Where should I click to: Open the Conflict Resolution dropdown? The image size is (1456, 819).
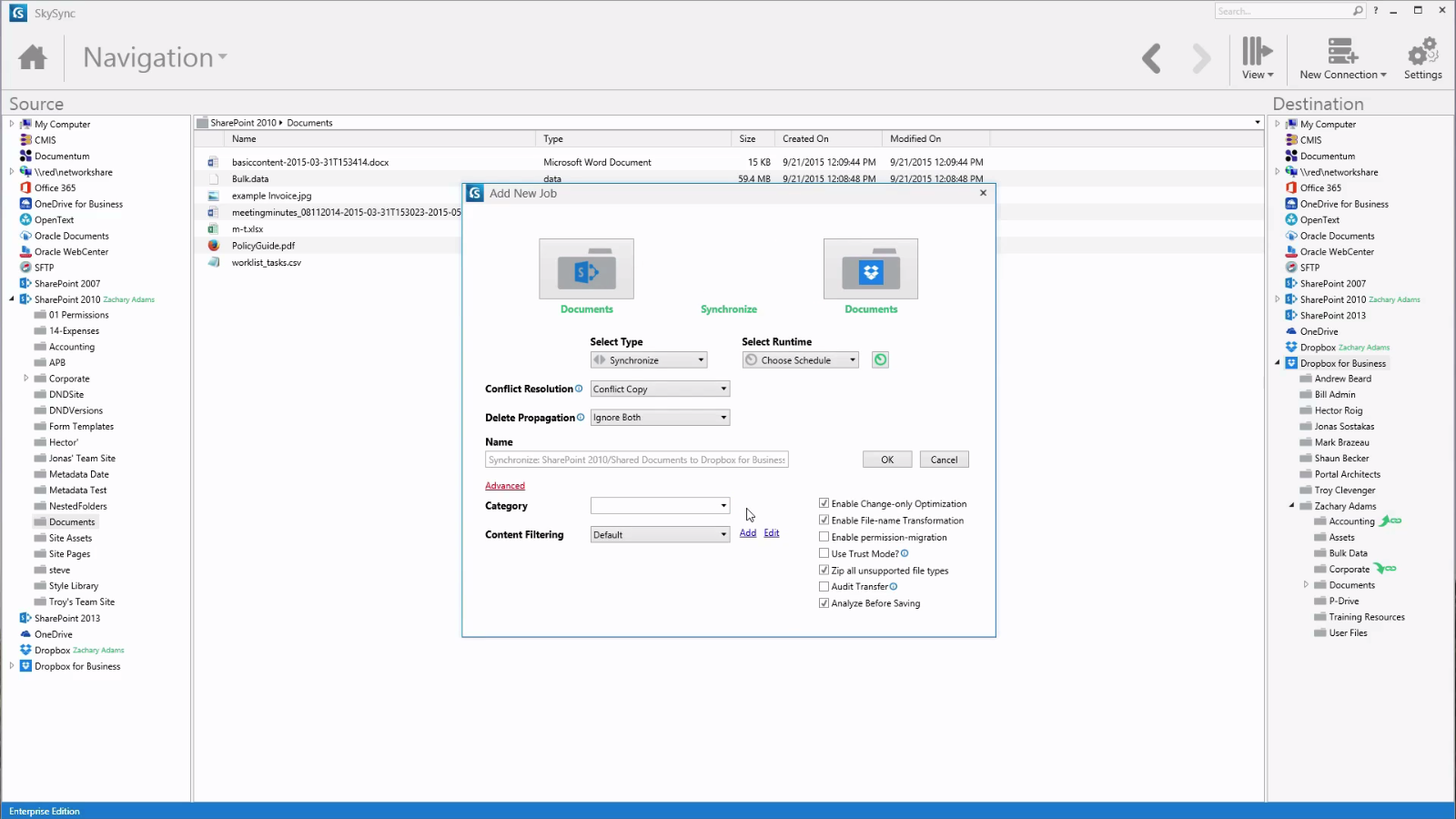660,389
